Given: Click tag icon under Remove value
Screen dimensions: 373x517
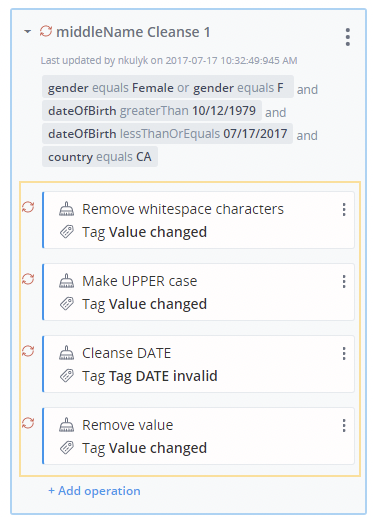Looking at the screenshot, I should [67, 448].
